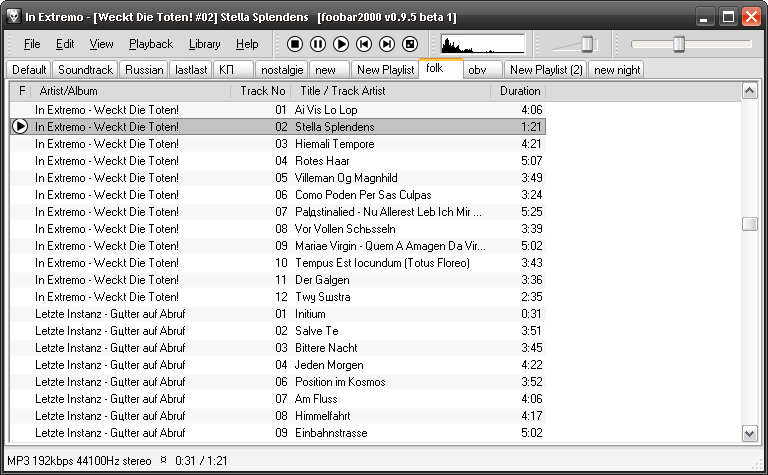This screenshot has width=768, height=475.
Task: Click the Play button in toolbar
Action: point(341,45)
